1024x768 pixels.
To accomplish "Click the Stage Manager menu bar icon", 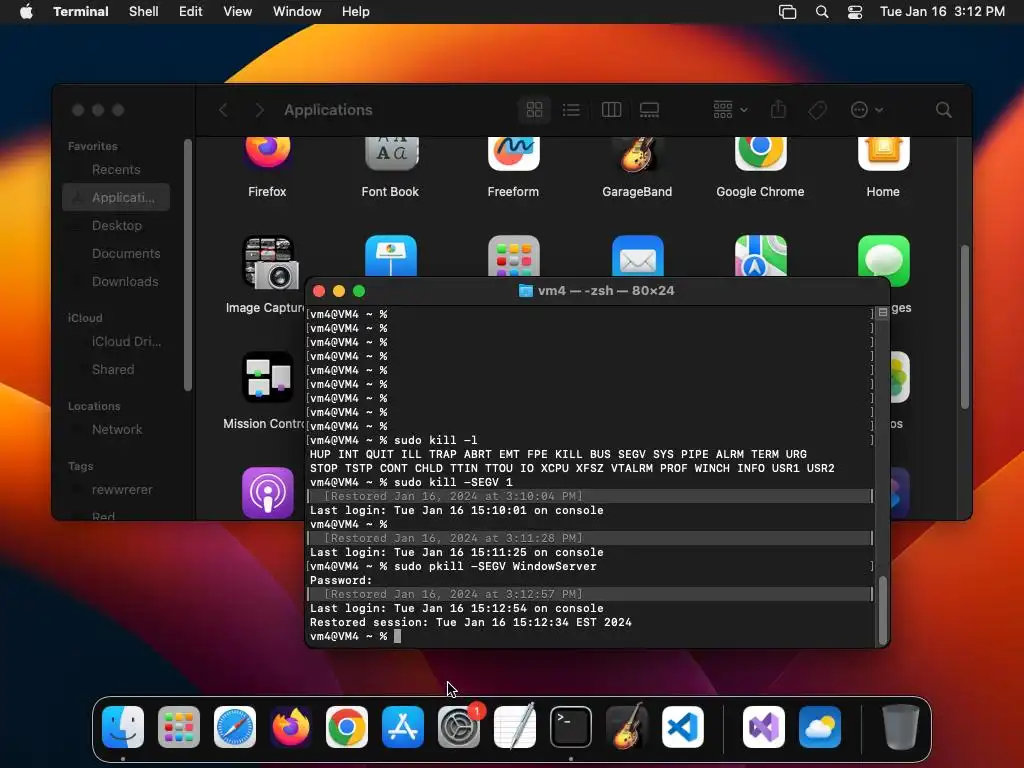I will pos(788,11).
